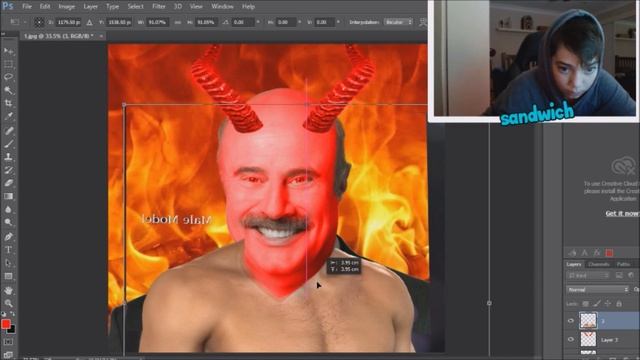Open the Edit menu

[45, 7]
